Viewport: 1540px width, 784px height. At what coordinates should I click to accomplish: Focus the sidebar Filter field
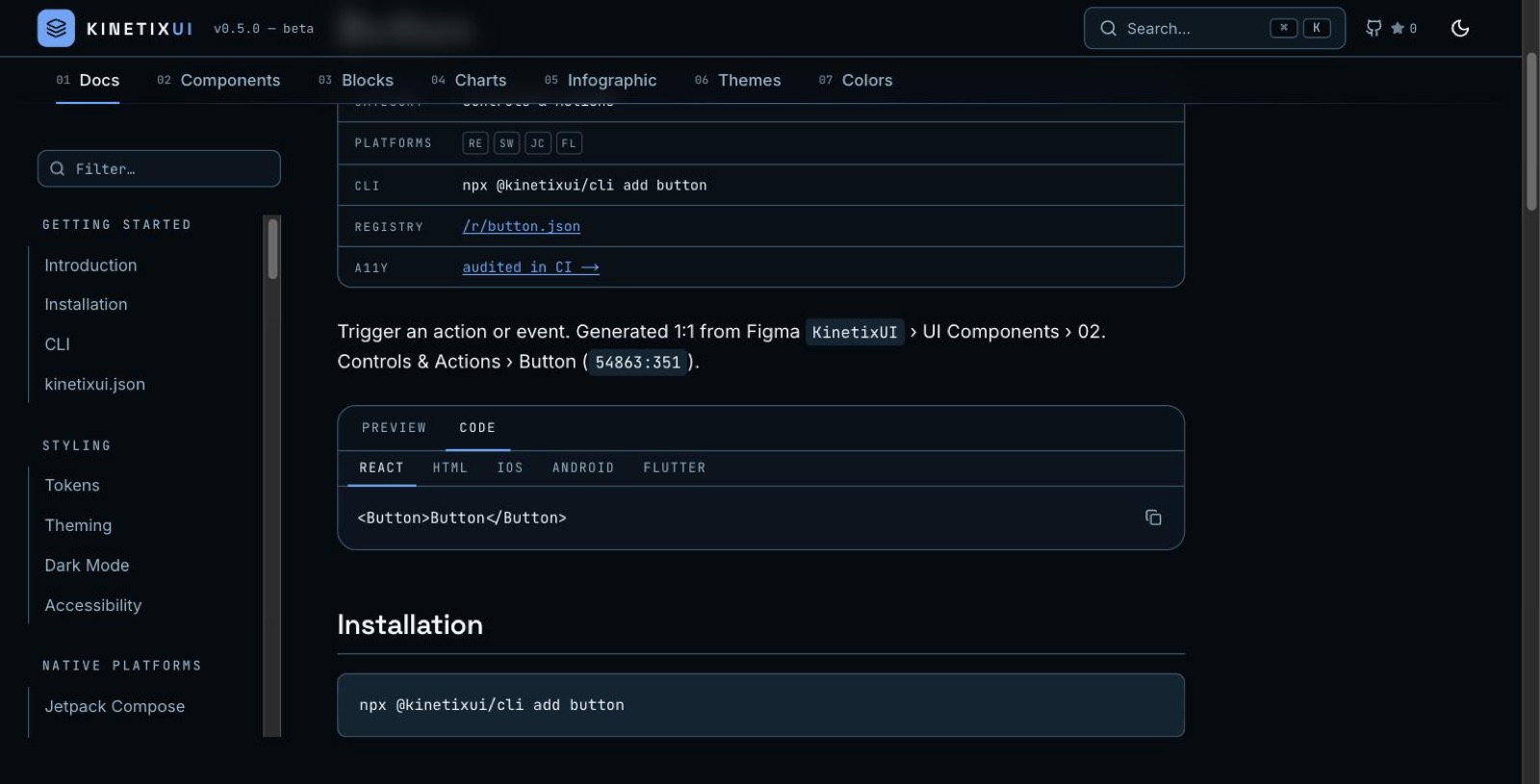coord(159,168)
